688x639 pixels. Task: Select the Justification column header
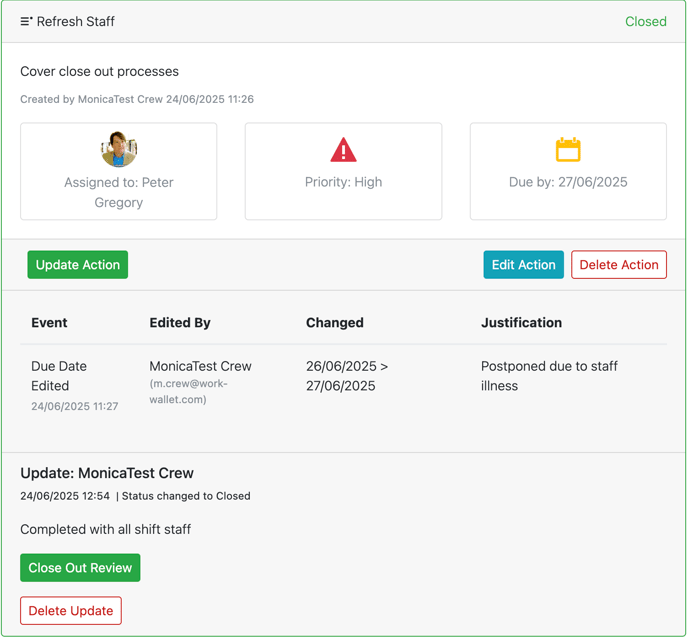click(521, 323)
